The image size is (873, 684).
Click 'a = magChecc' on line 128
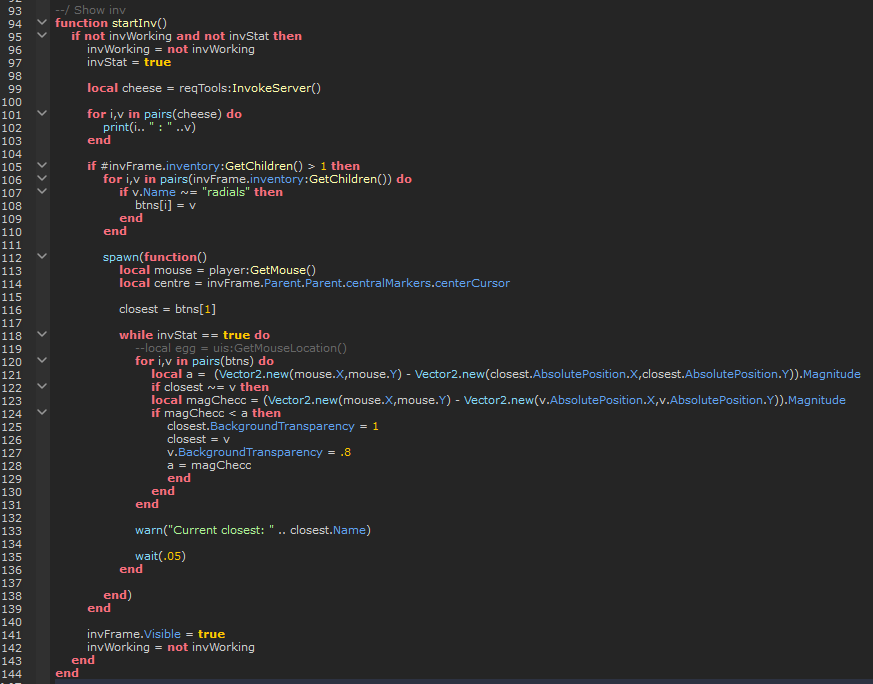click(x=209, y=465)
